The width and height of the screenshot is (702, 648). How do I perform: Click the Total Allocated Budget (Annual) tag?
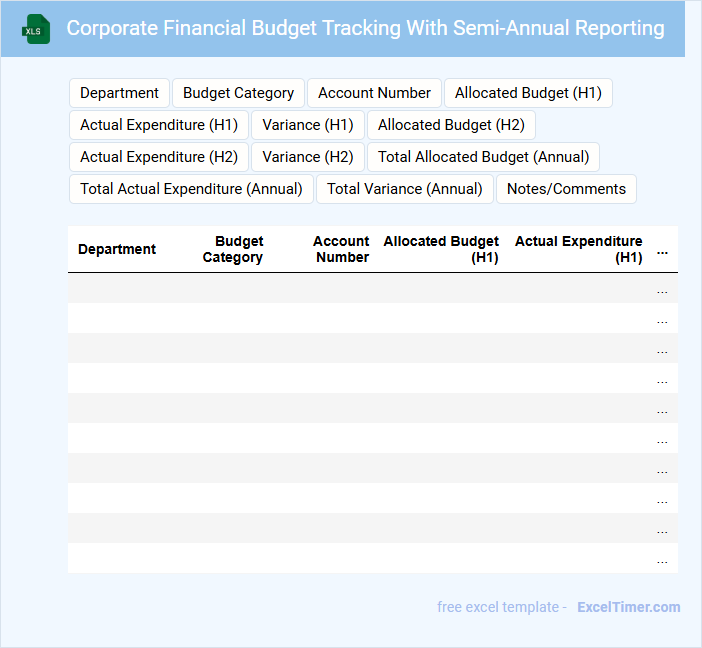tap(483, 157)
